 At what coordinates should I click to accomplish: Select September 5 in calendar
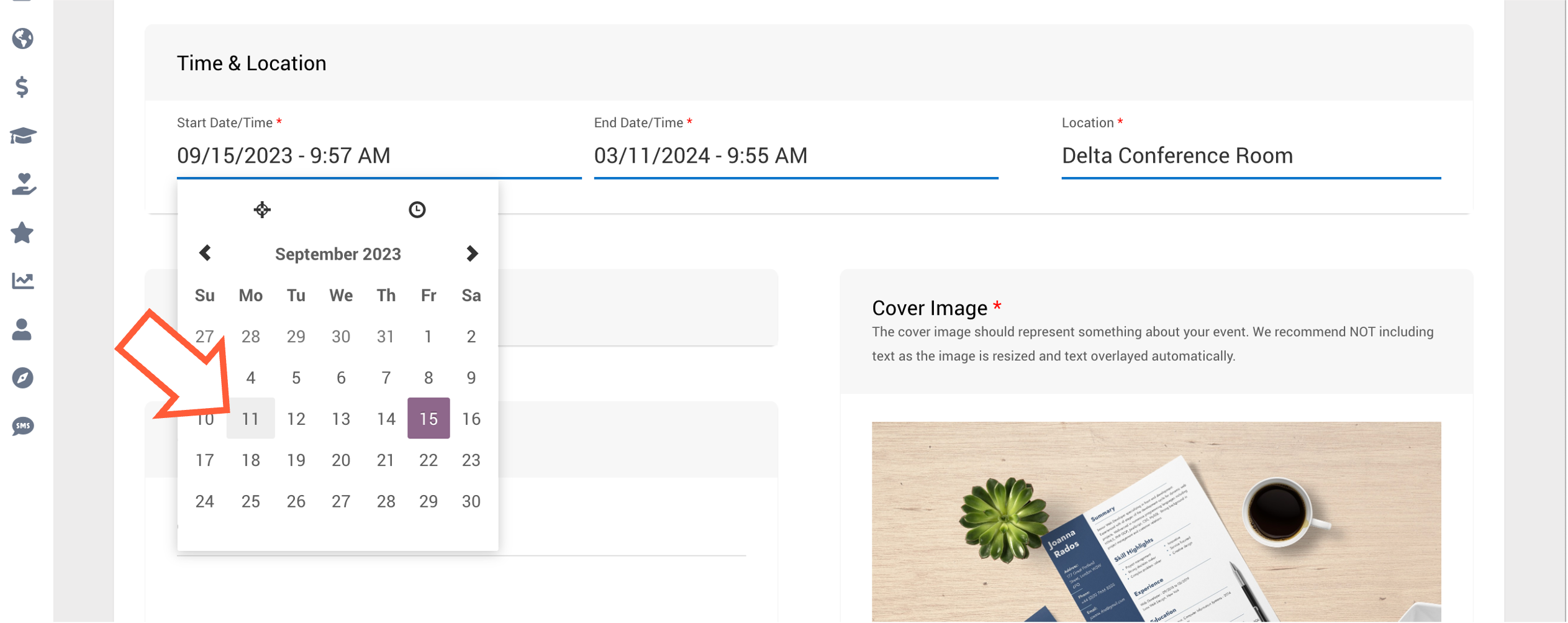[x=296, y=378]
